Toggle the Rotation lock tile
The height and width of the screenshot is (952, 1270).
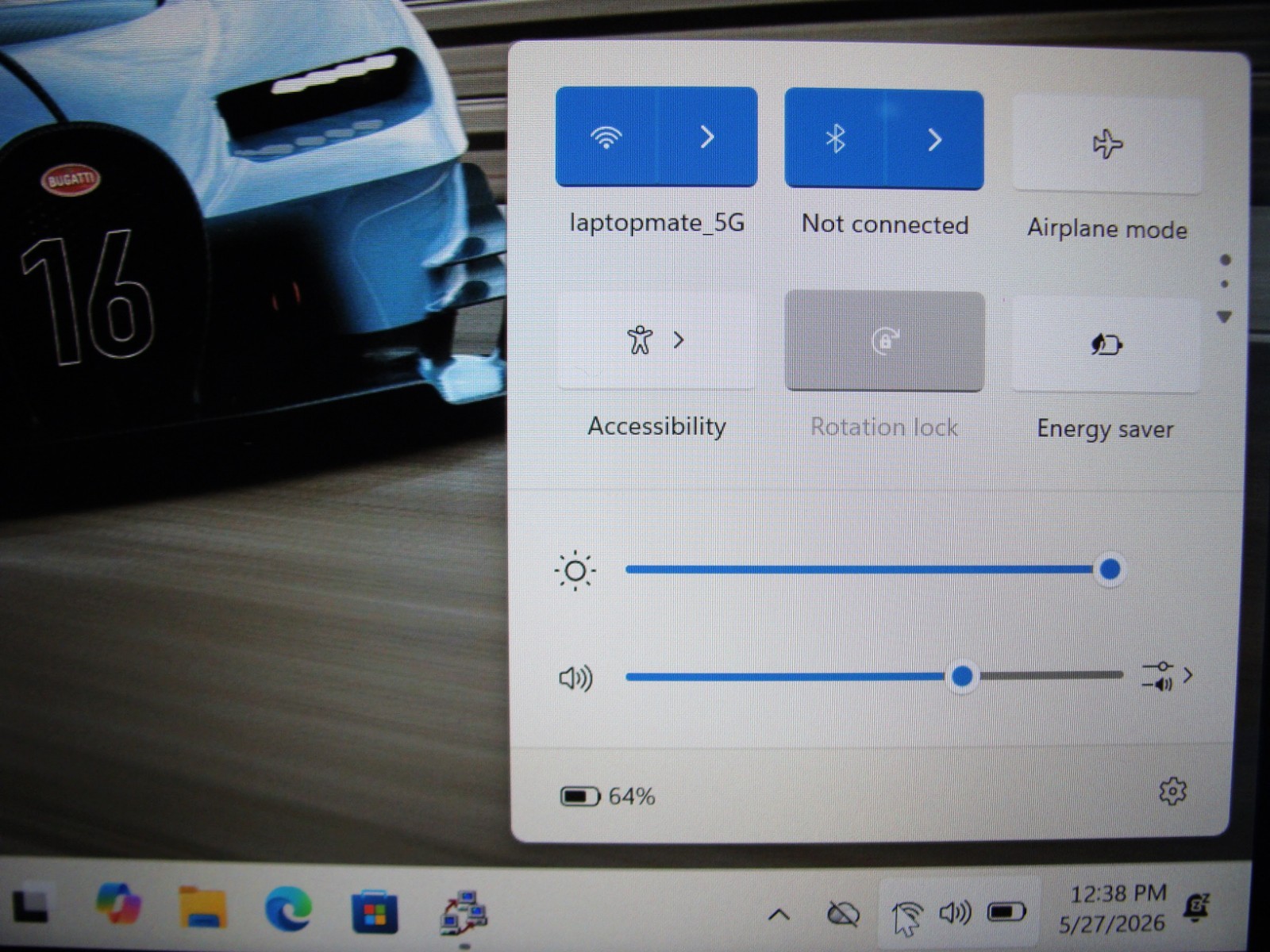[885, 341]
